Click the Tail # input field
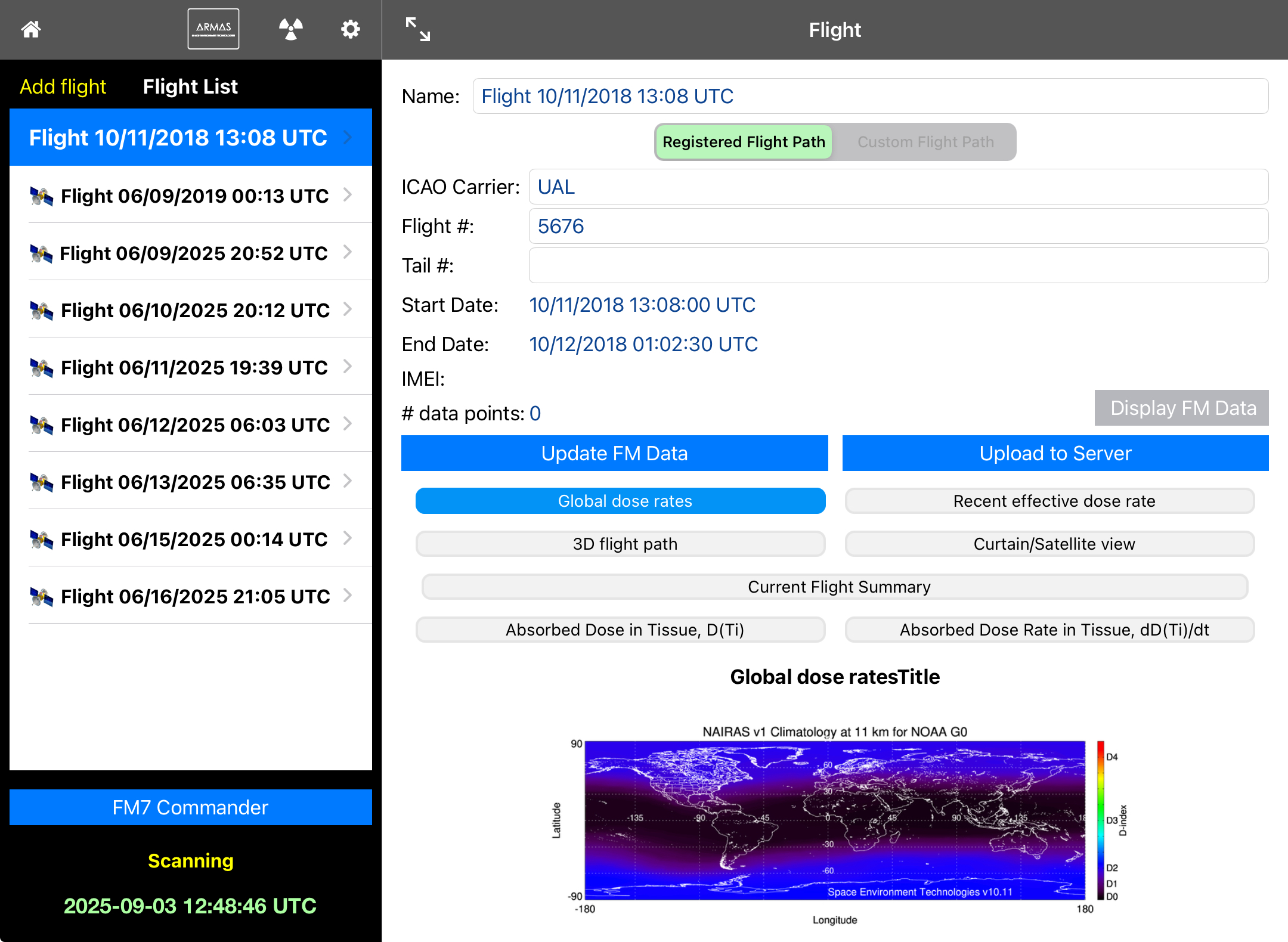This screenshot has width=1288, height=942. (x=898, y=265)
